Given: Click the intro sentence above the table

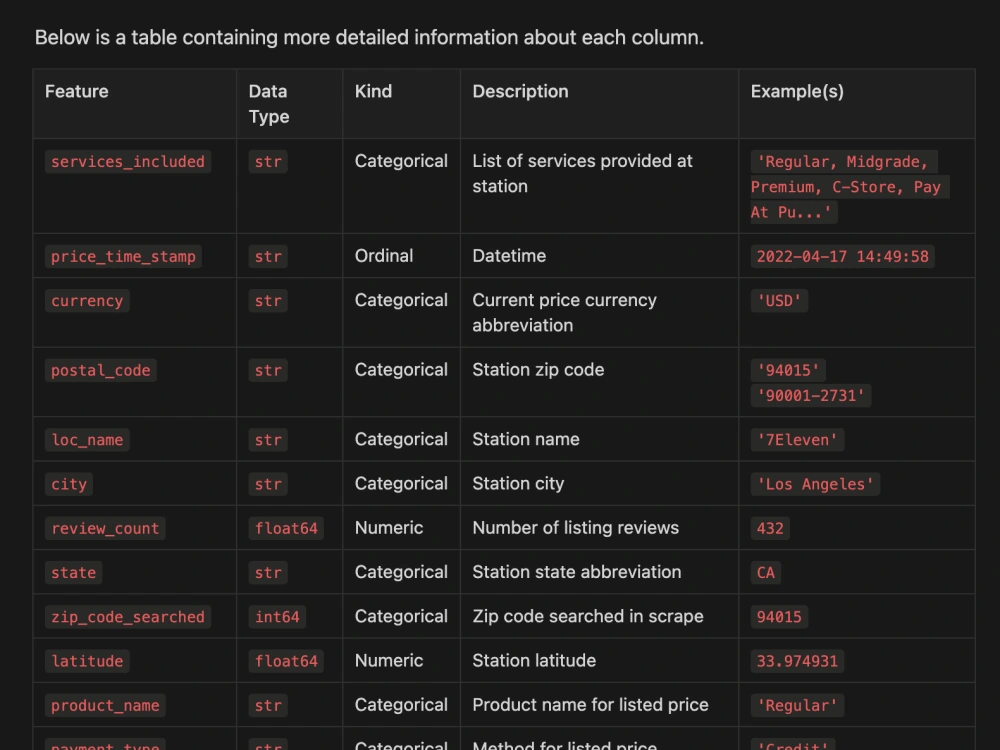Looking at the screenshot, I should point(369,38).
